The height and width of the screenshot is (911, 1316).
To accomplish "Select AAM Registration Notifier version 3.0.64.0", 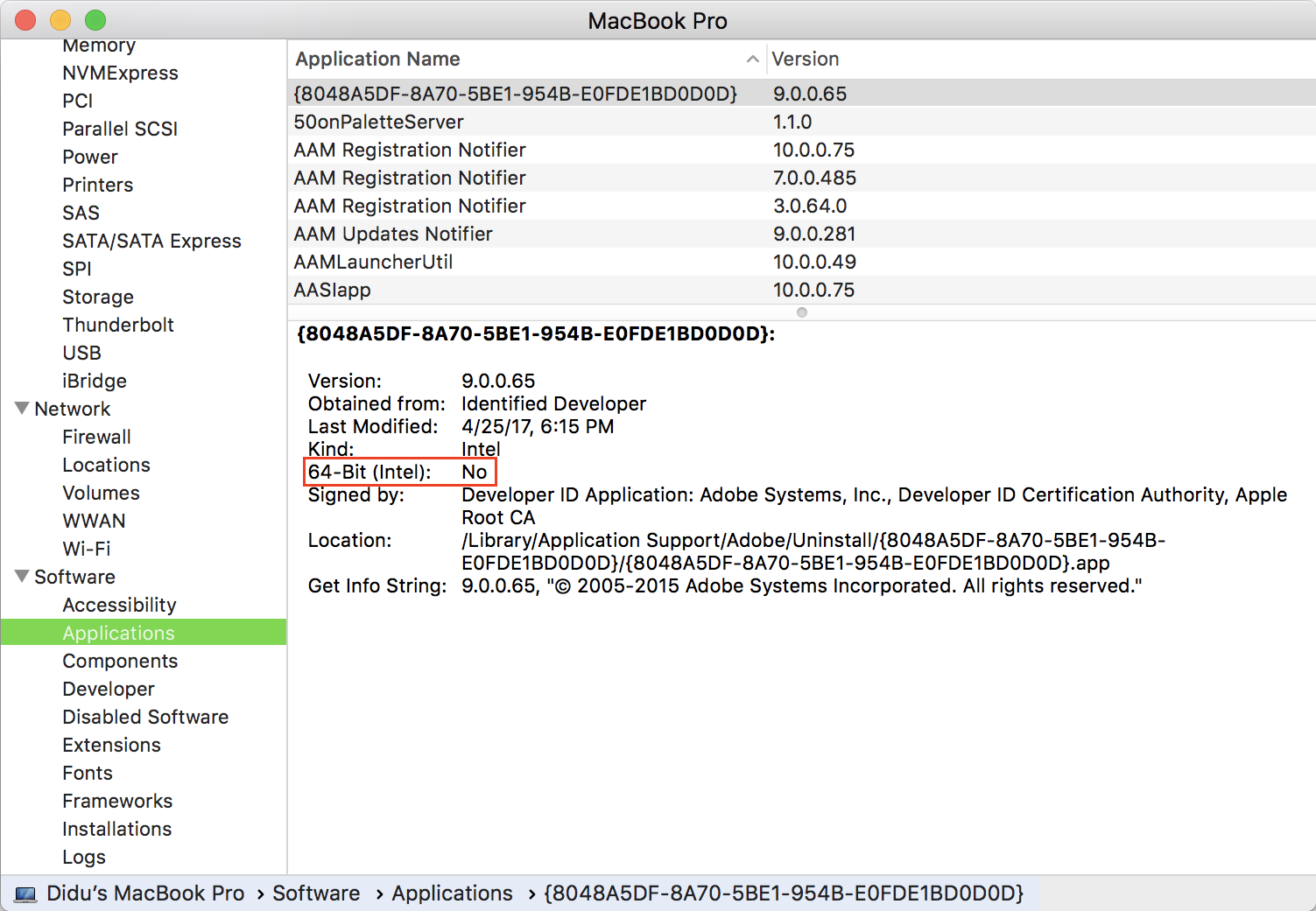I will (801, 206).
